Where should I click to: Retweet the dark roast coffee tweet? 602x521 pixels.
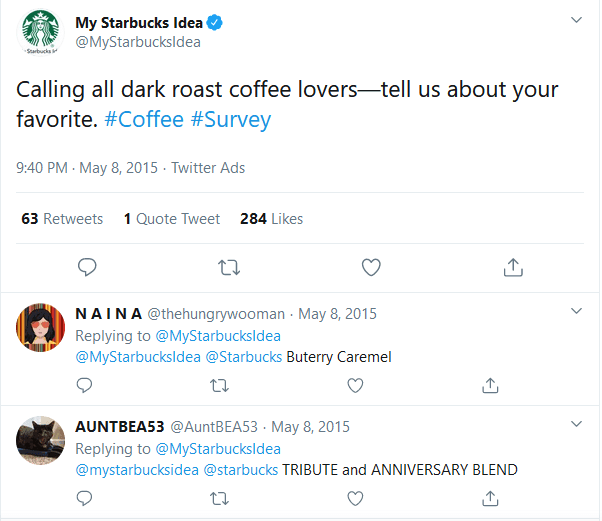tap(229, 267)
